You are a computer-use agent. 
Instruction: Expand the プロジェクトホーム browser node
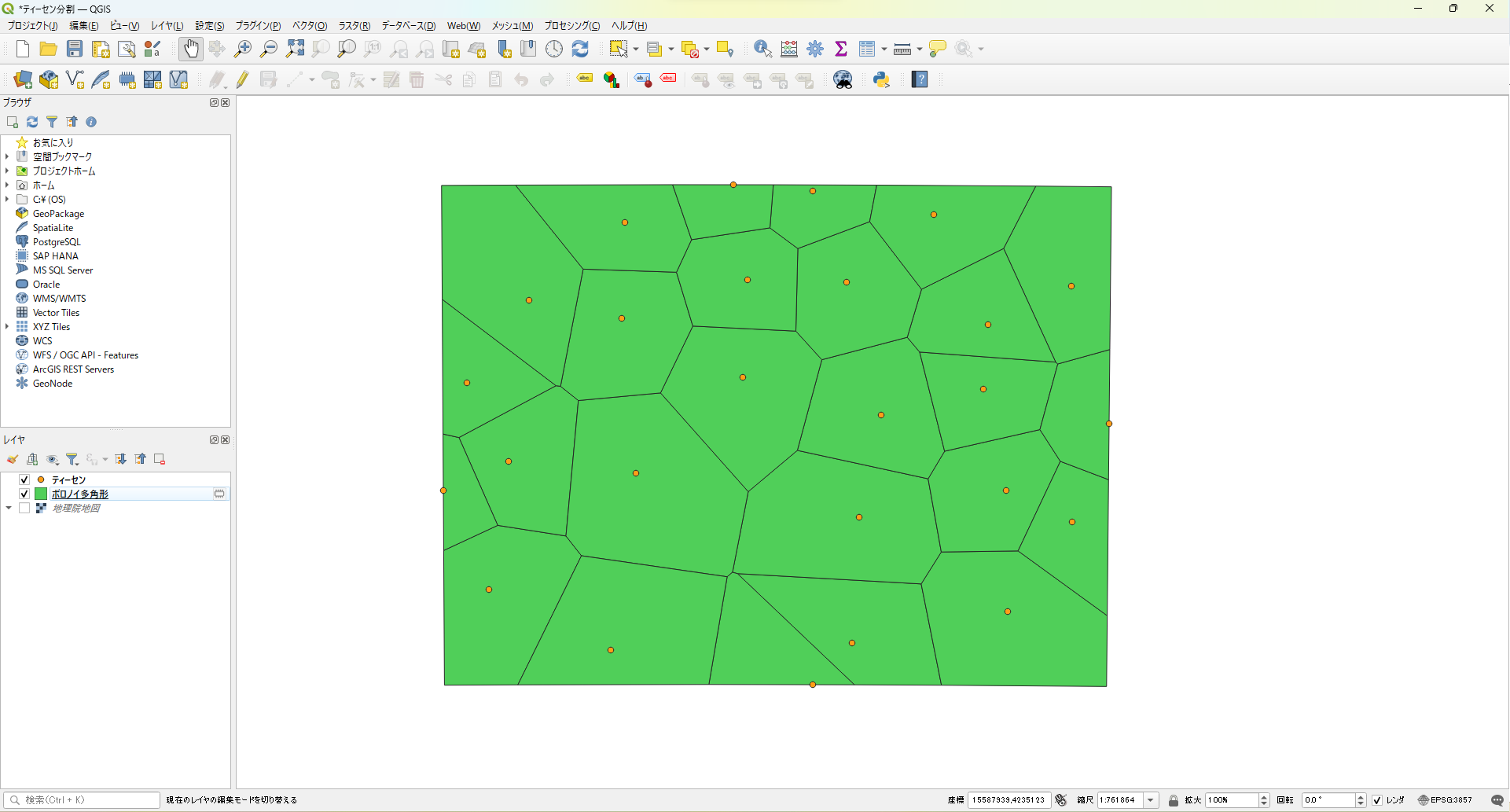click(x=7, y=171)
